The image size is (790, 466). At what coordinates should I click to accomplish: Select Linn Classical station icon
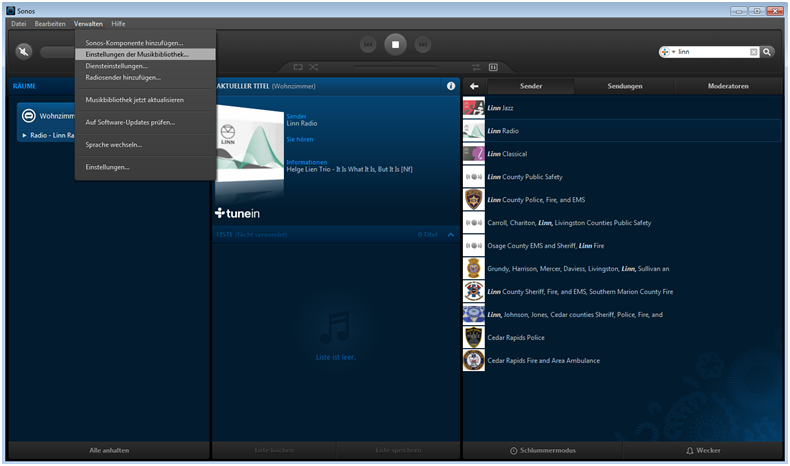point(474,154)
